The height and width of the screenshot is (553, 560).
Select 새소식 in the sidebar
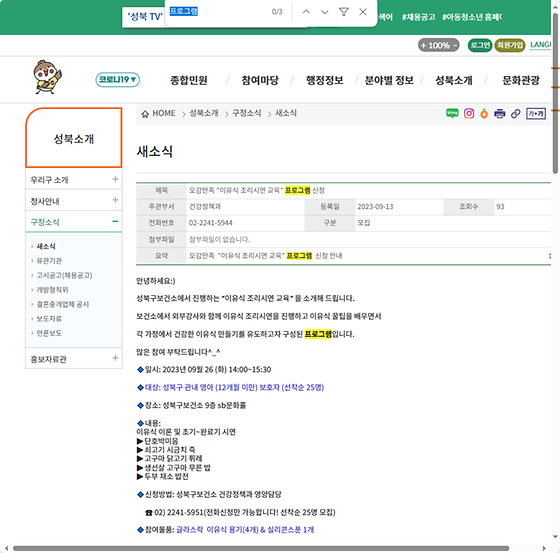coord(46,246)
